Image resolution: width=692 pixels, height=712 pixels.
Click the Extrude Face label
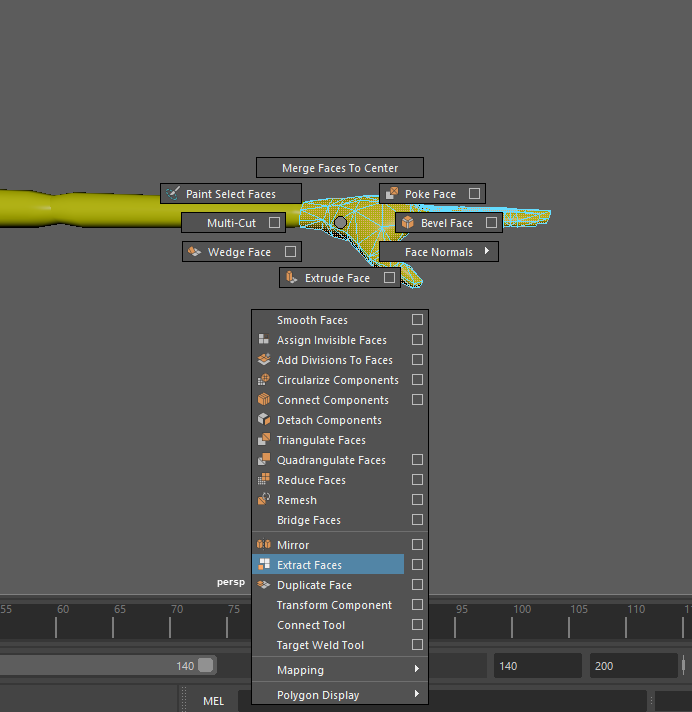pyautogui.click(x=337, y=278)
